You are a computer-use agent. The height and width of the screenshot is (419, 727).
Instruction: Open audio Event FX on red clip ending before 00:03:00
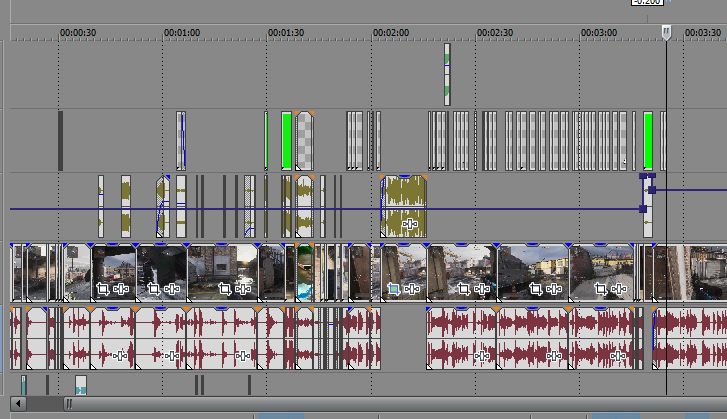point(554,356)
